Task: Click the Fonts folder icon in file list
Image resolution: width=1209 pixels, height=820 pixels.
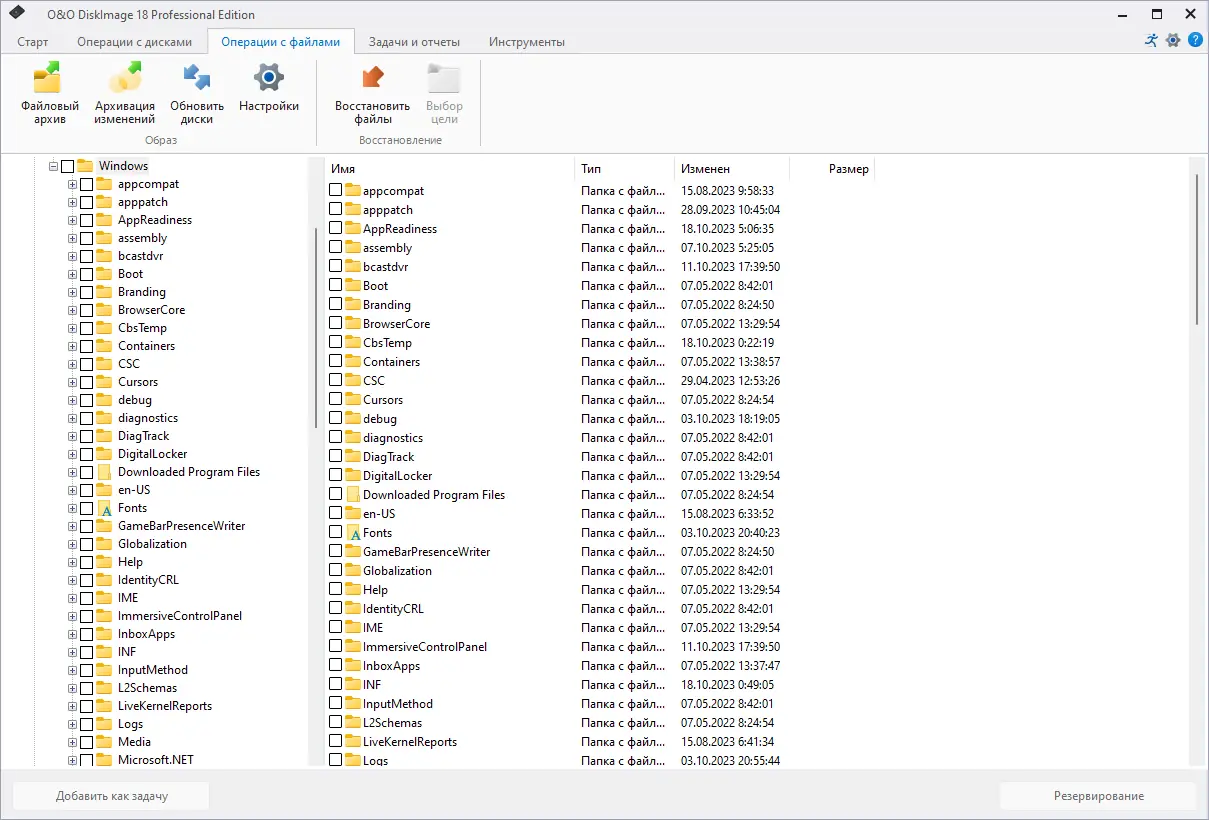Action: (353, 533)
